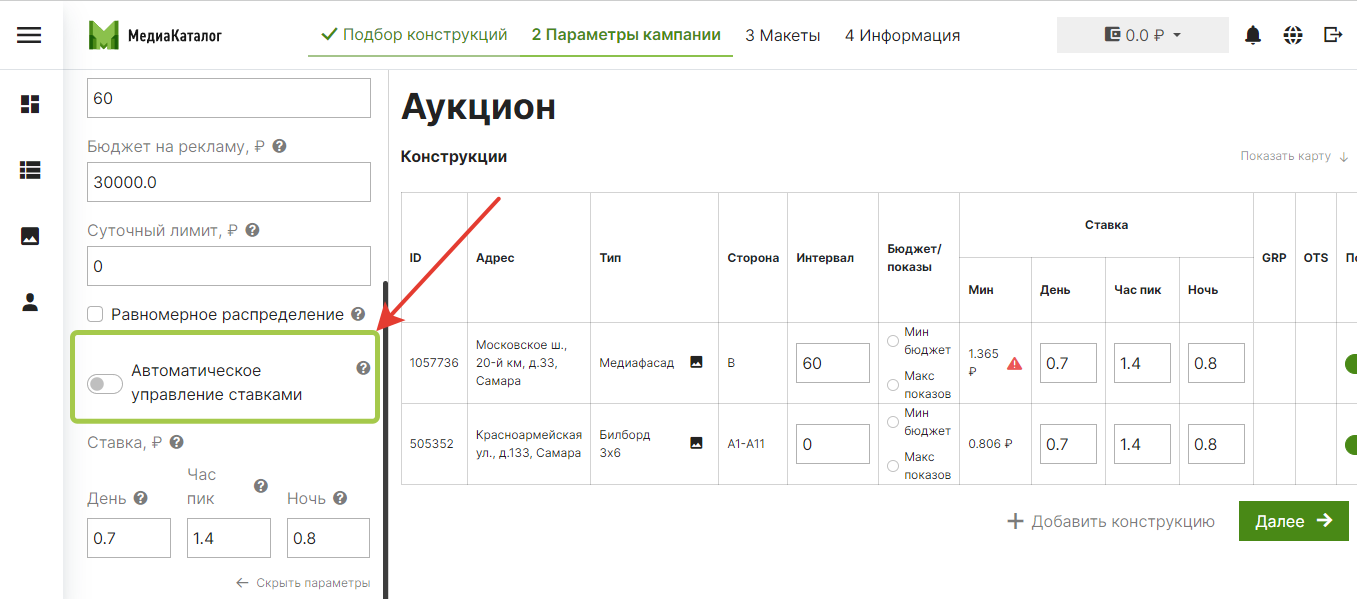Image resolution: width=1357 pixels, height=599 pixels.
Task: Open notifications via the bell icon
Action: coord(1254,34)
